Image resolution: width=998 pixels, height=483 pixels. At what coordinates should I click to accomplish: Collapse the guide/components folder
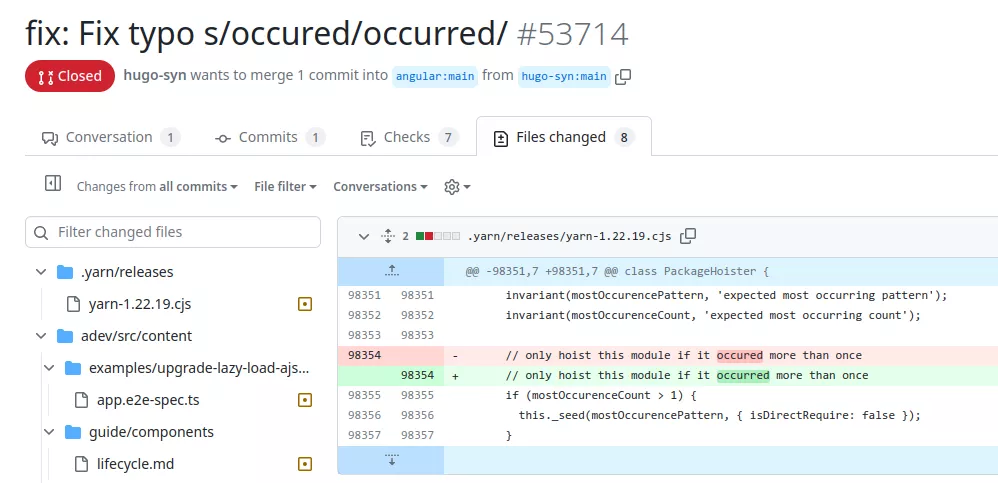[x=49, y=432]
